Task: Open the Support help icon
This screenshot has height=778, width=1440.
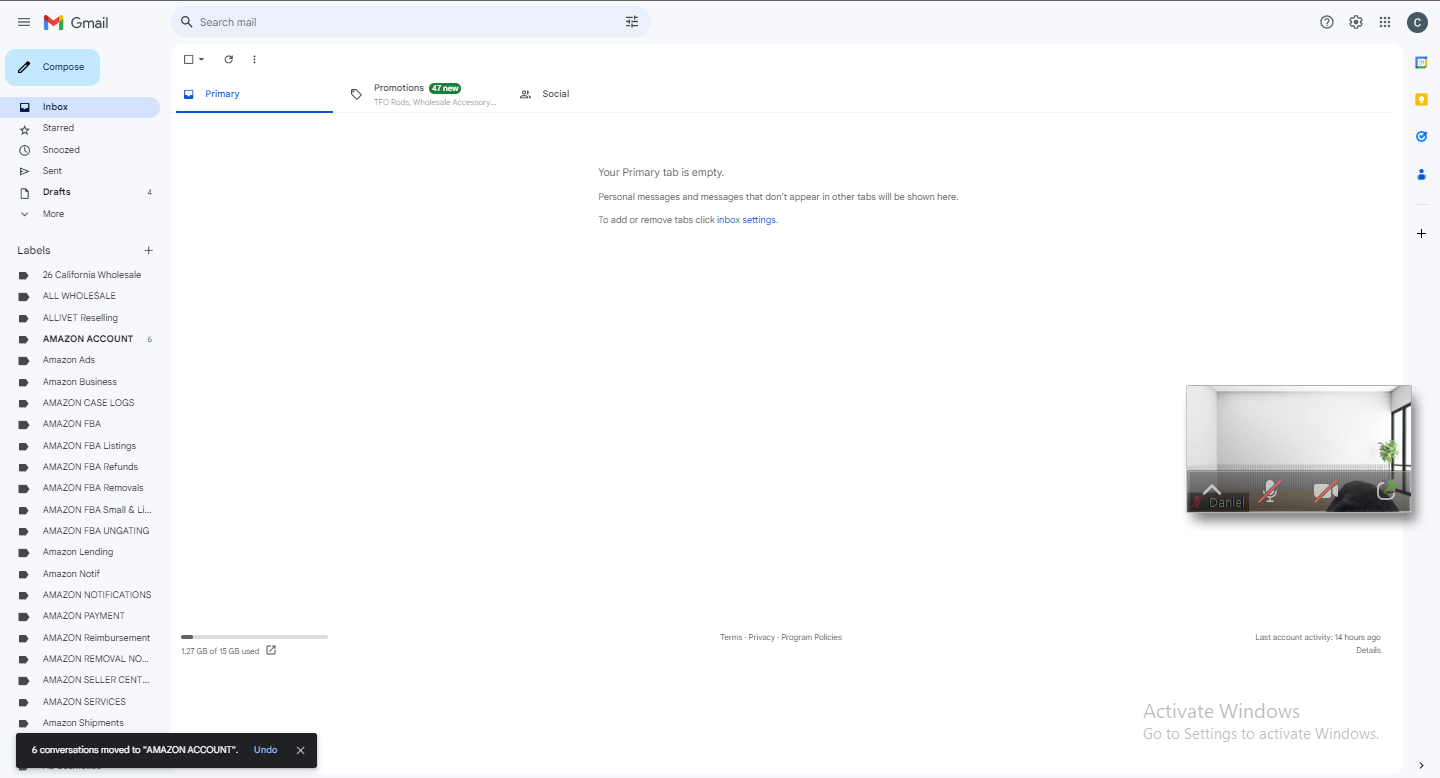Action: [x=1327, y=22]
